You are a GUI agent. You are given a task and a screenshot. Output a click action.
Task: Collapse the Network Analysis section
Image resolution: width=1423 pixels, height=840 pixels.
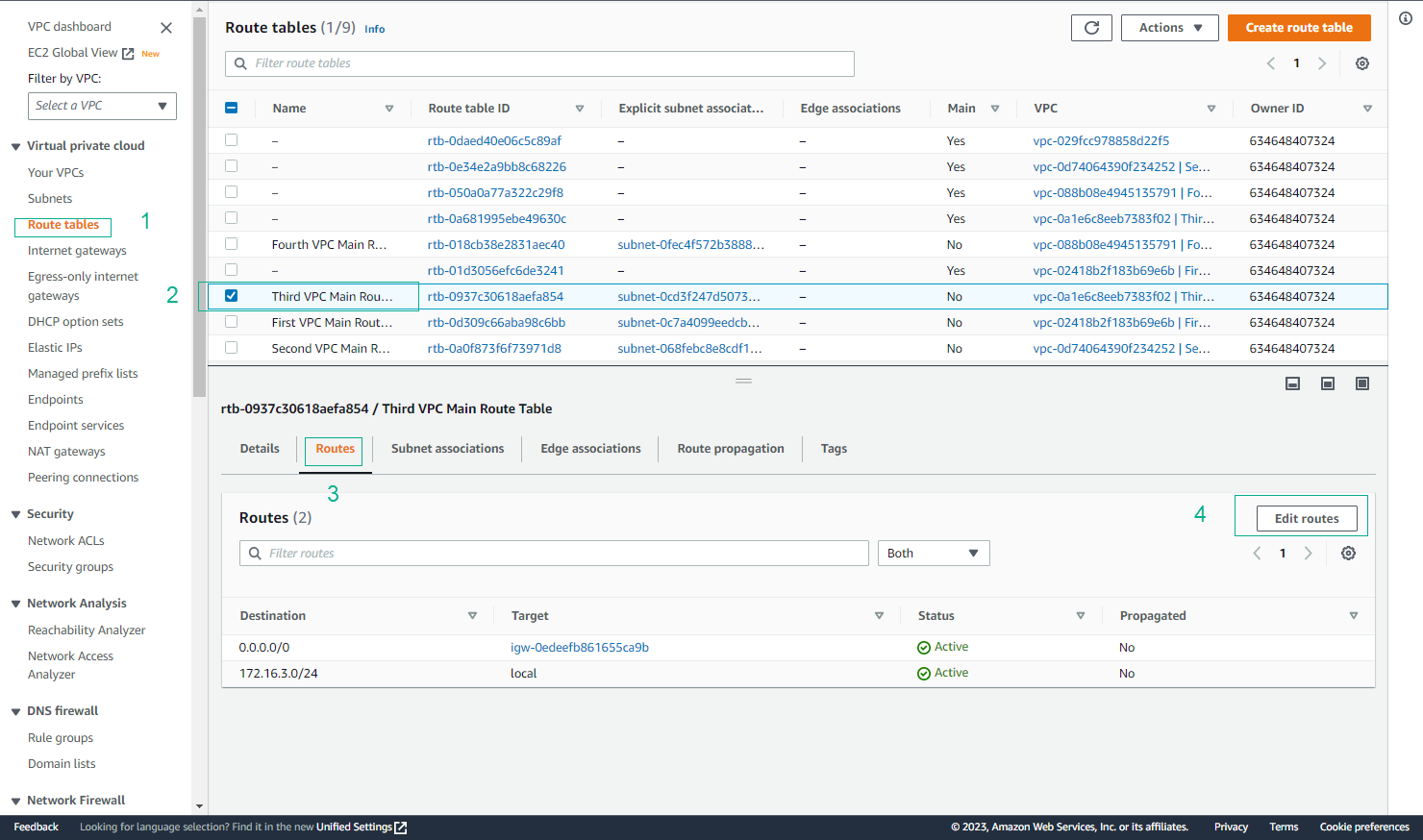(15, 605)
